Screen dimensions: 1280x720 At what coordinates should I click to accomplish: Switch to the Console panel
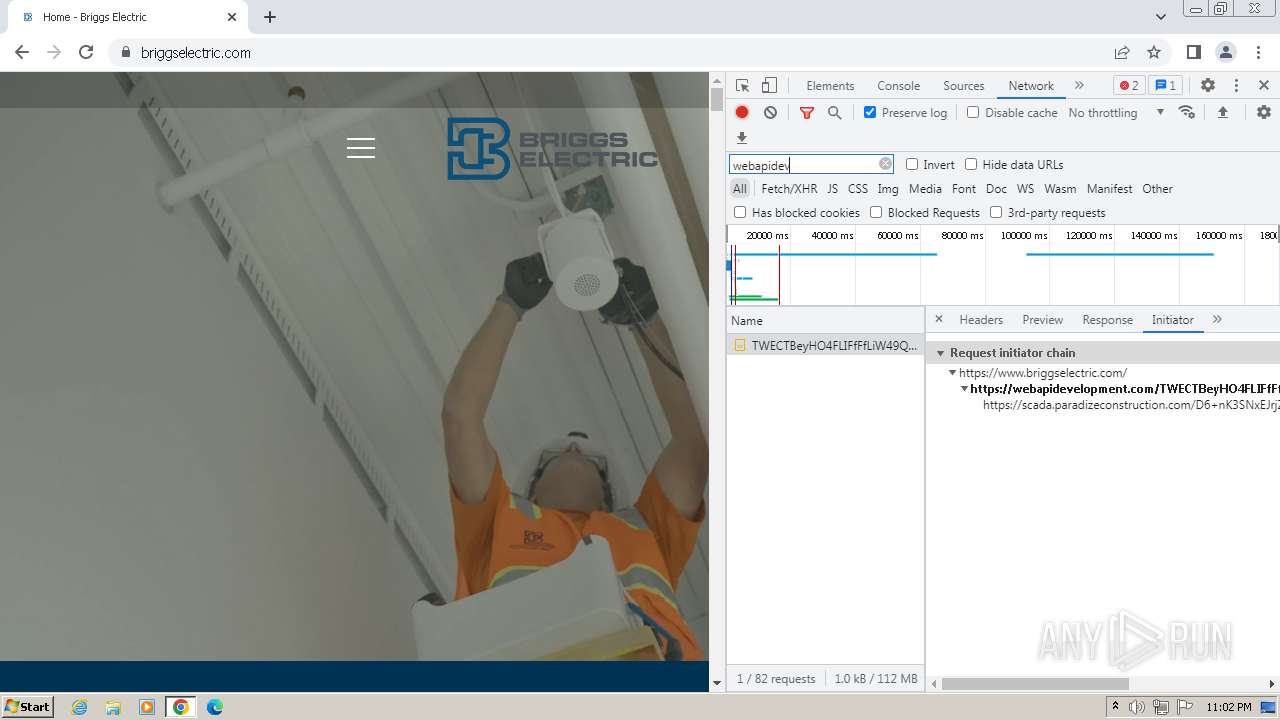click(x=898, y=86)
